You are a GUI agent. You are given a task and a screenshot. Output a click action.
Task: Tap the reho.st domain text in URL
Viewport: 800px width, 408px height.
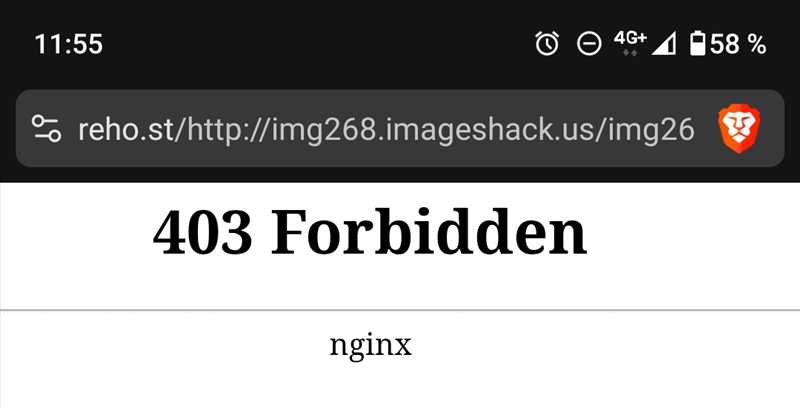[x=127, y=130]
